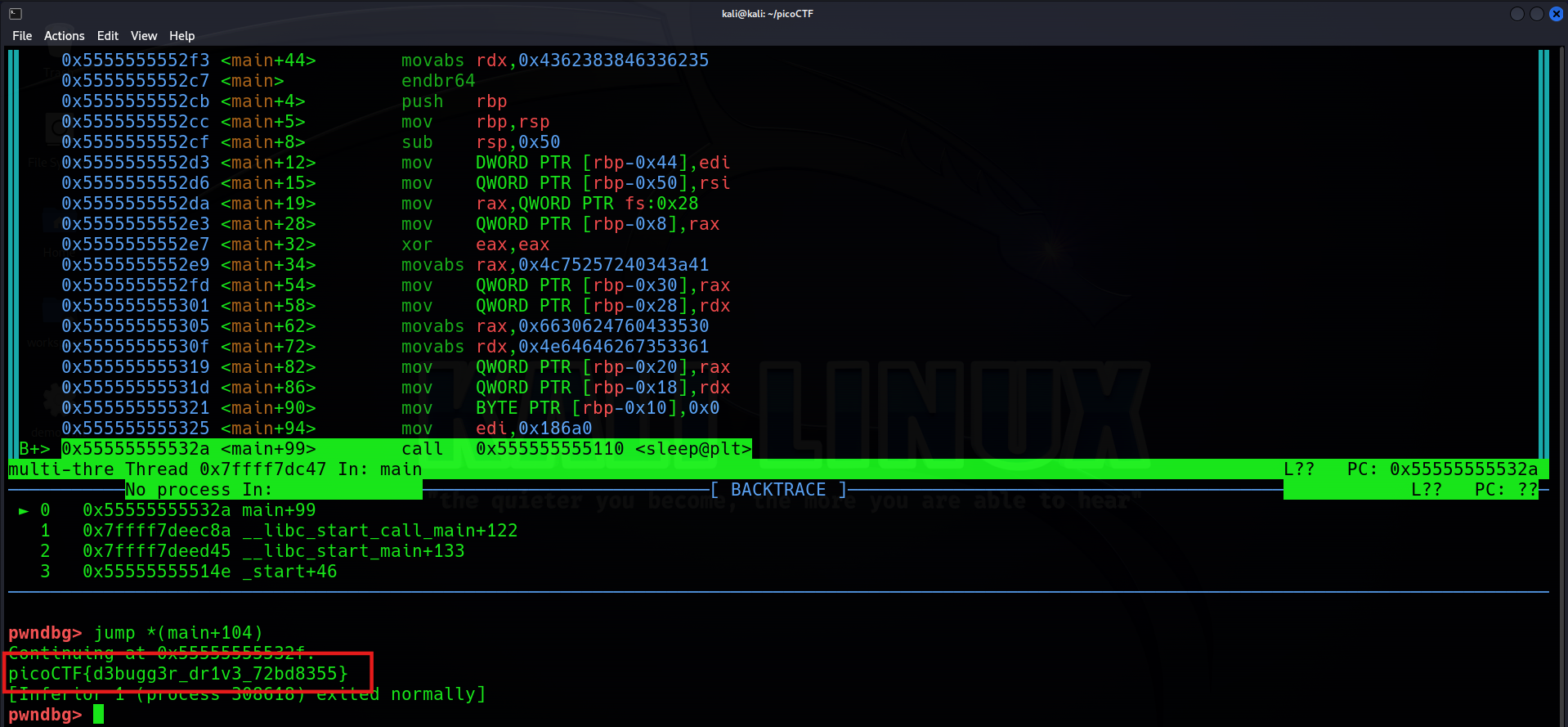Maximize the terminal window
The image size is (1568, 727).
1537,14
